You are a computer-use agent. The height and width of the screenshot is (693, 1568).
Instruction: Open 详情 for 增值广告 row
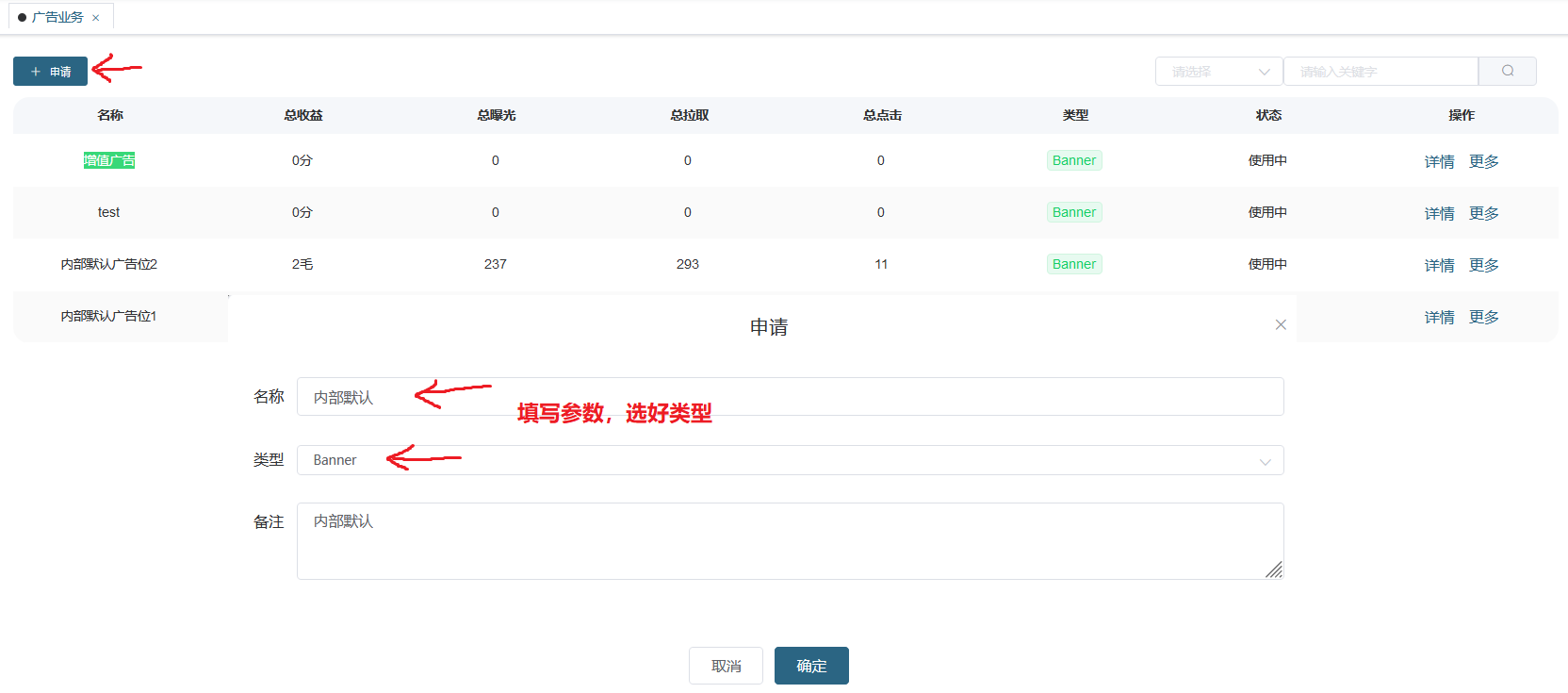click(x=1439, y=161)
